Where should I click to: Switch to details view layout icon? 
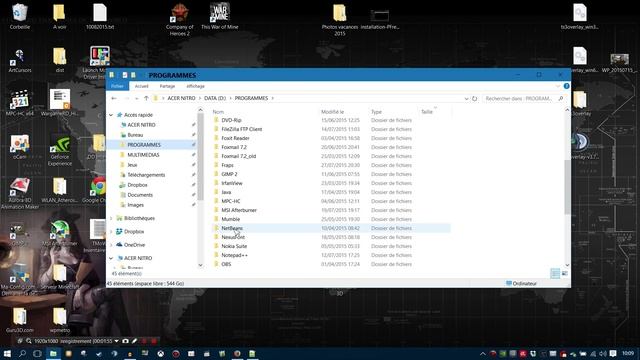click(x=555, y=273)
